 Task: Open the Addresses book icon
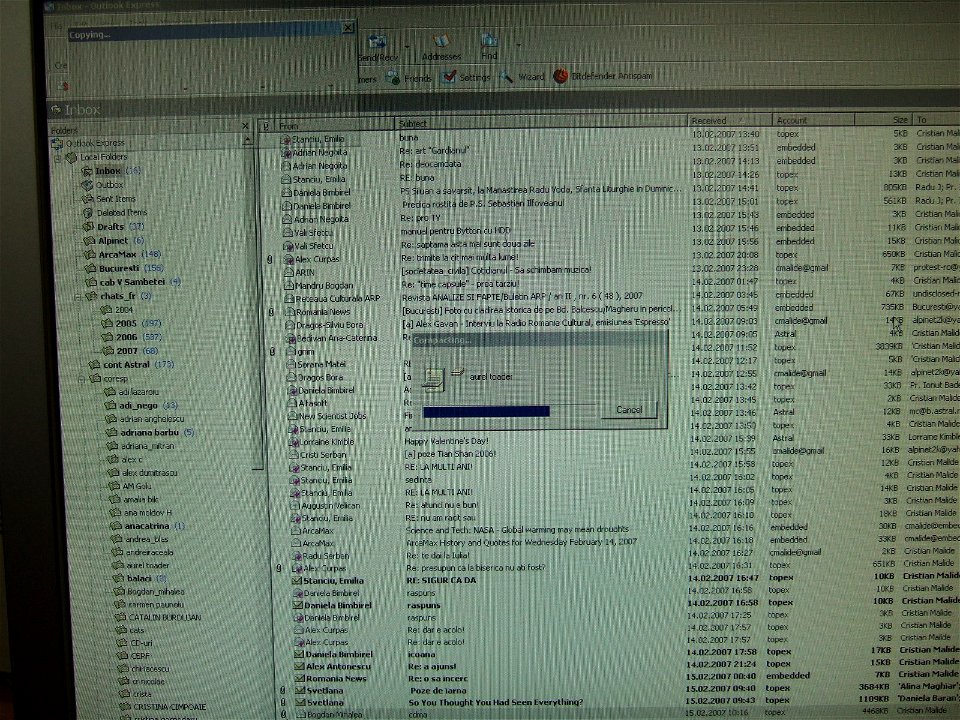(x=441, y=42)
